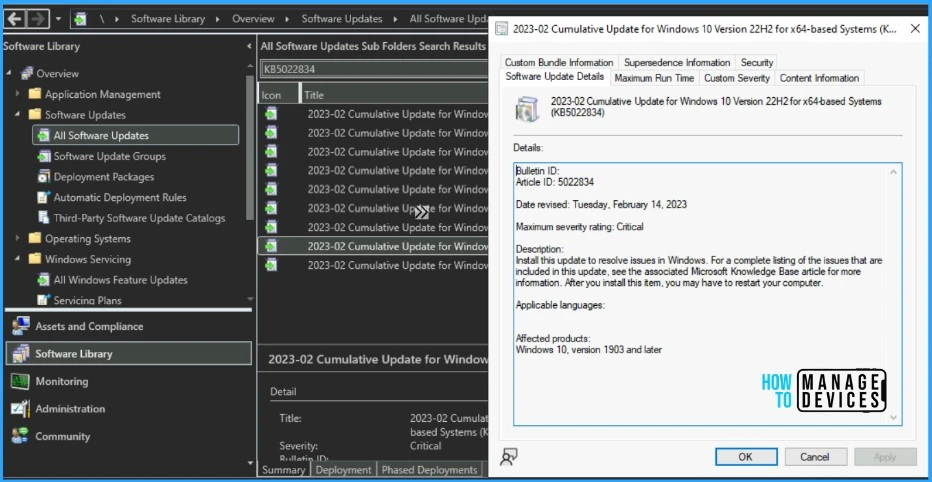Click the Cancel button in dialog

[x=815, y=457]
